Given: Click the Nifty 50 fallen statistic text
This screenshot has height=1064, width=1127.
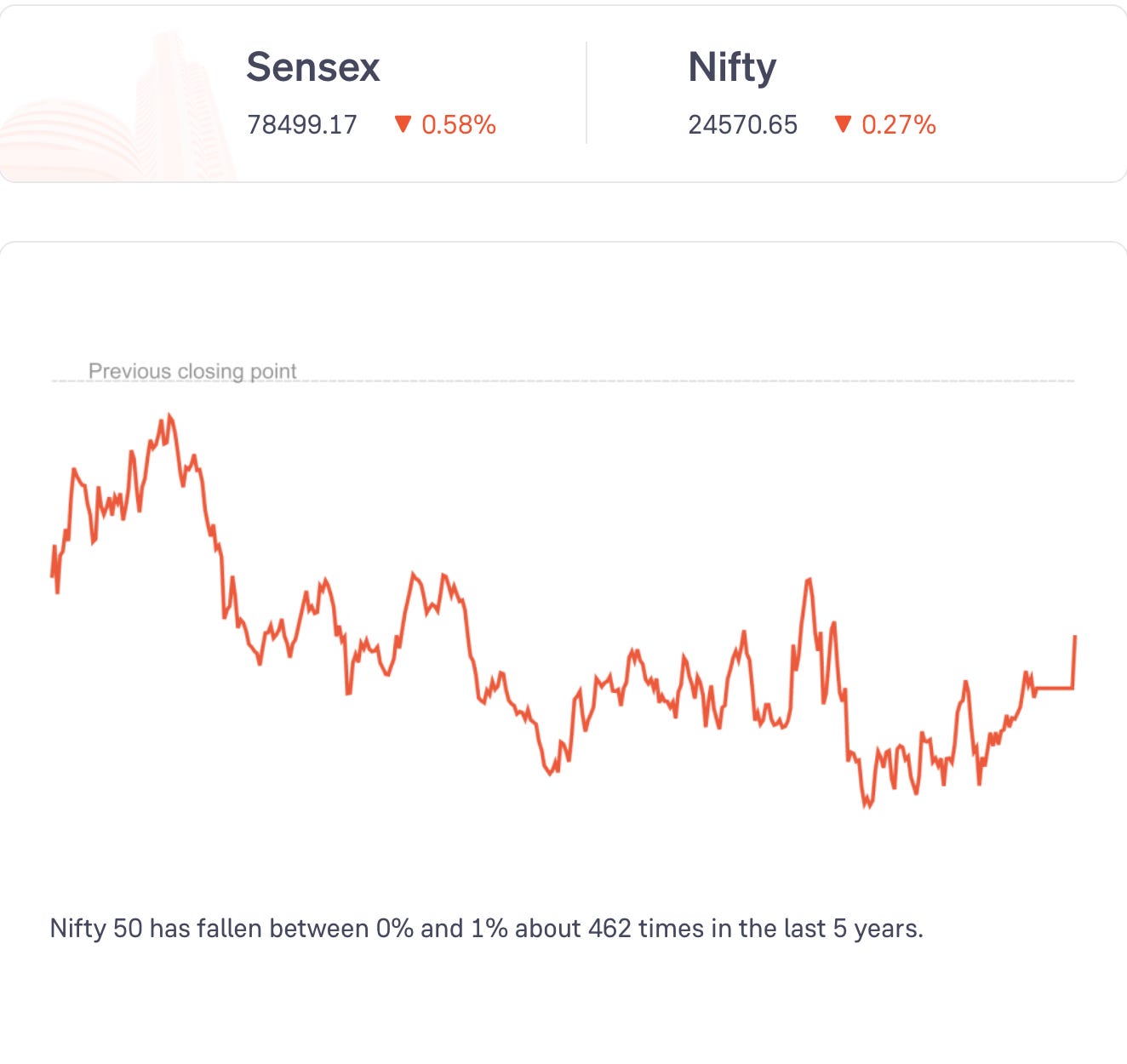Looking at the screenshot, I should [x=487, y=928].
